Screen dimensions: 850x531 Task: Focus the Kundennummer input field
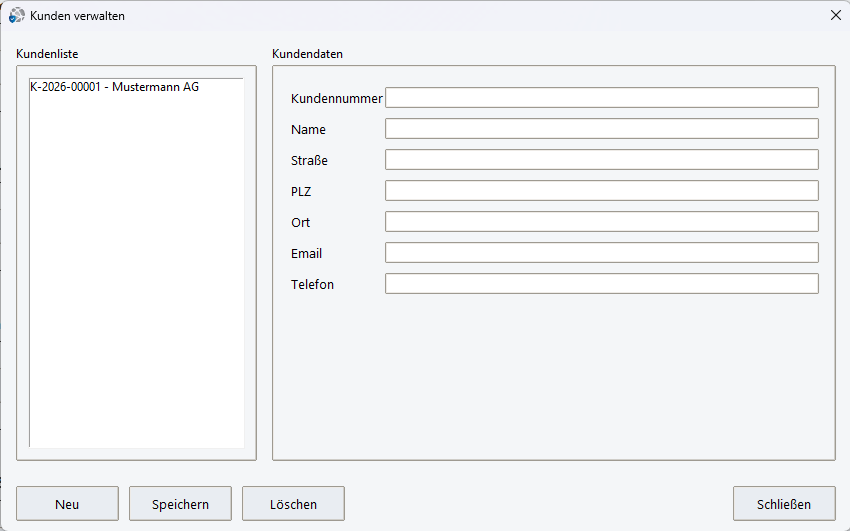[602, 98]
